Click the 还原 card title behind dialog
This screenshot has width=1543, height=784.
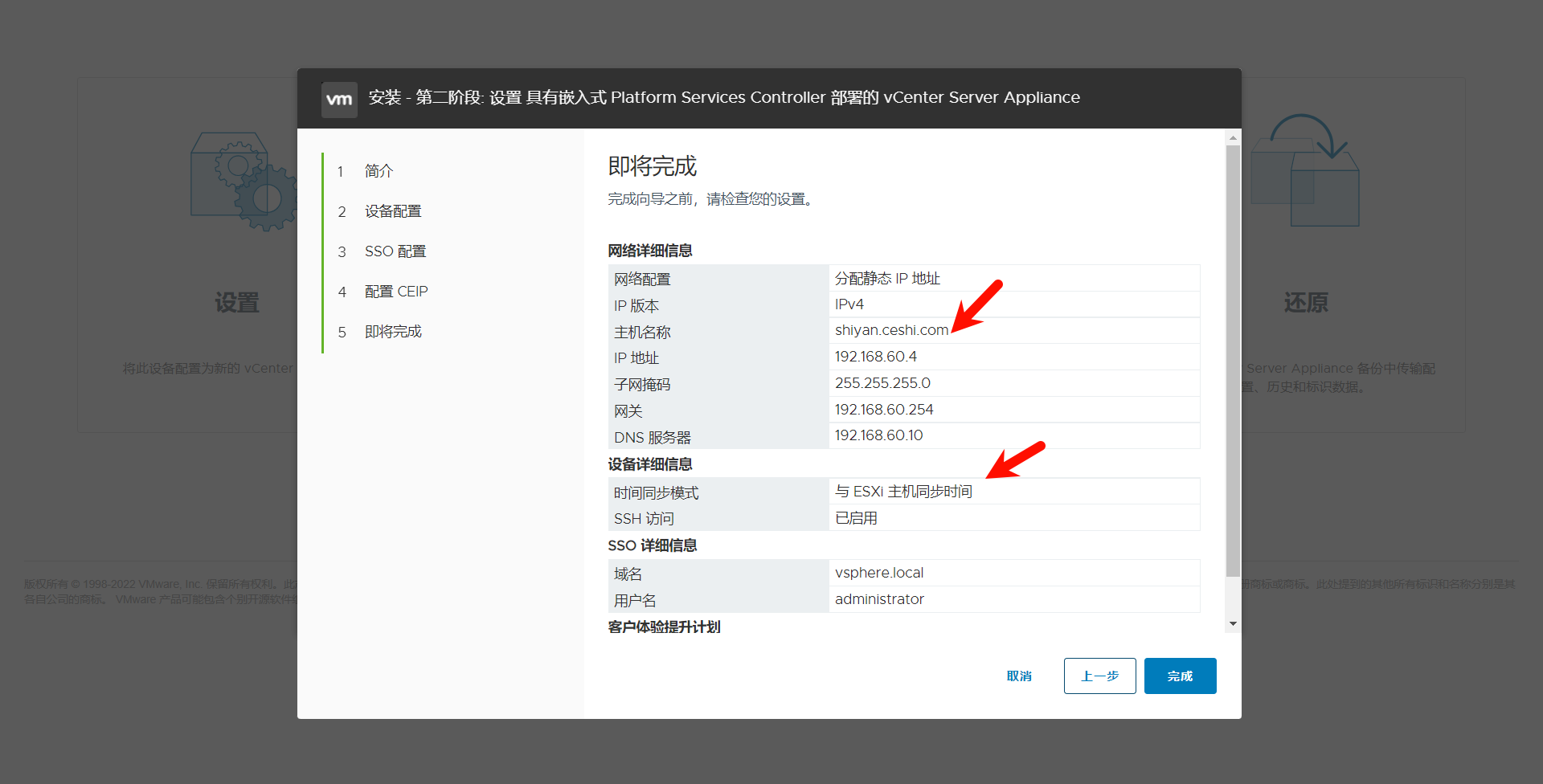click(x=1306, y=303)
